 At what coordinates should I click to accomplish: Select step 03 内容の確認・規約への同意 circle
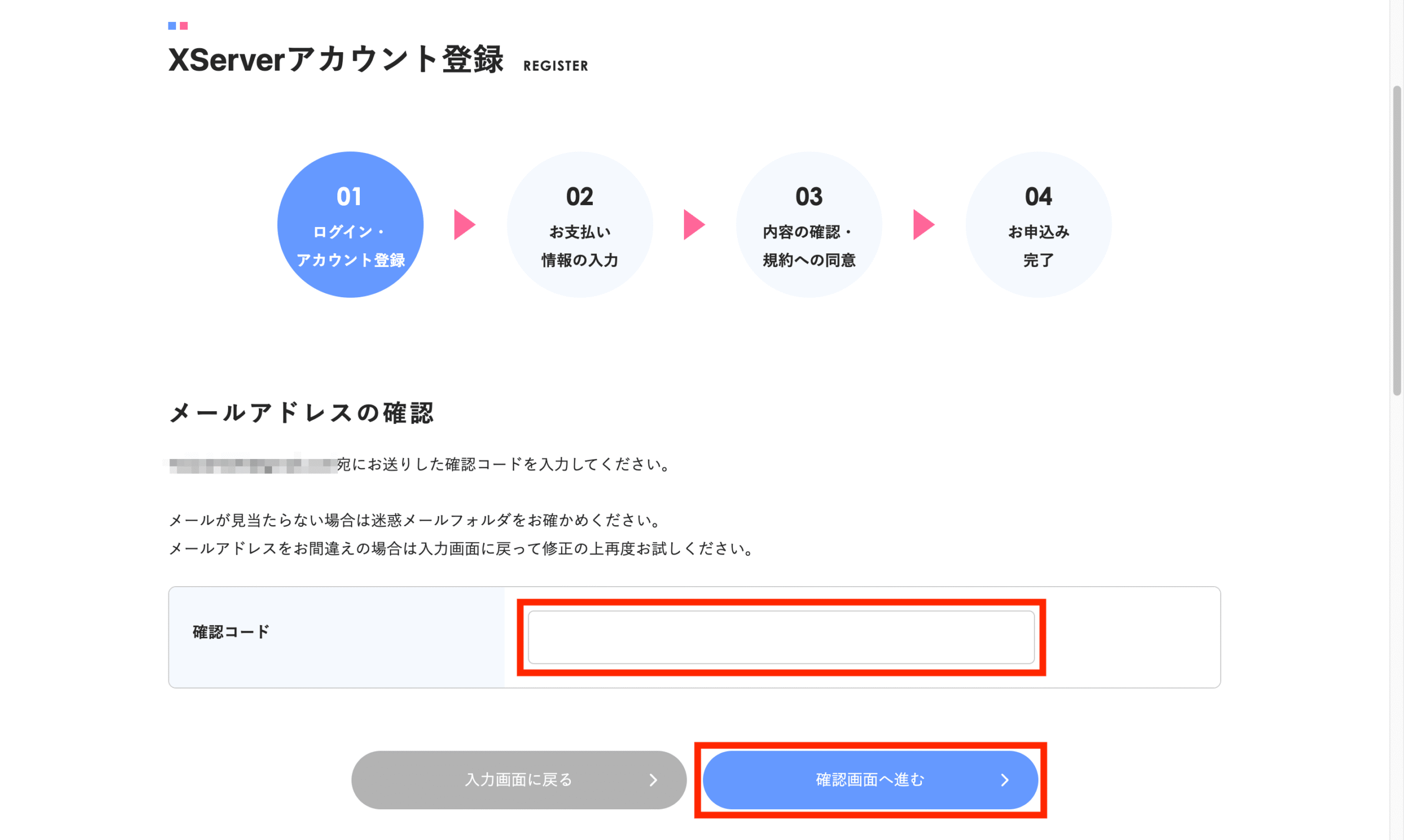(x=809, y=224)
